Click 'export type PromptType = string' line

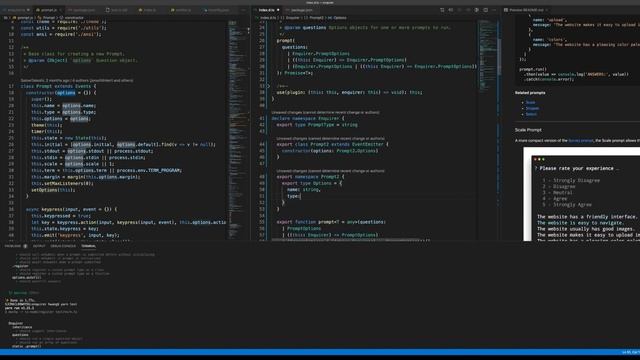click(x=317, y=125)
